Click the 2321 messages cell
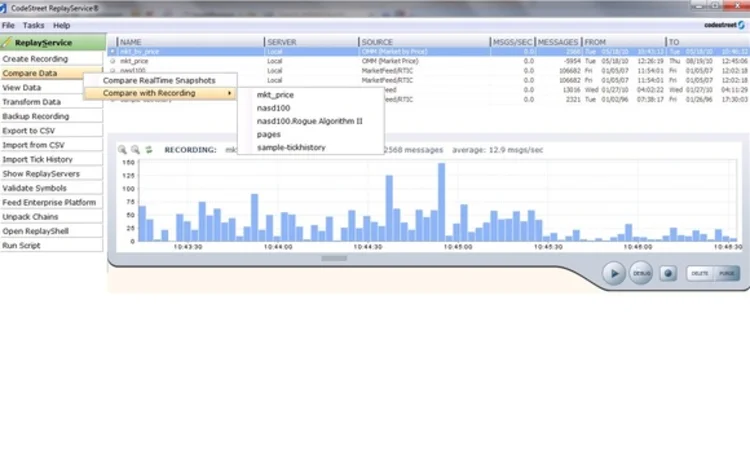Image resolution: width=750 pixels, height=463 pixels. 573,99
